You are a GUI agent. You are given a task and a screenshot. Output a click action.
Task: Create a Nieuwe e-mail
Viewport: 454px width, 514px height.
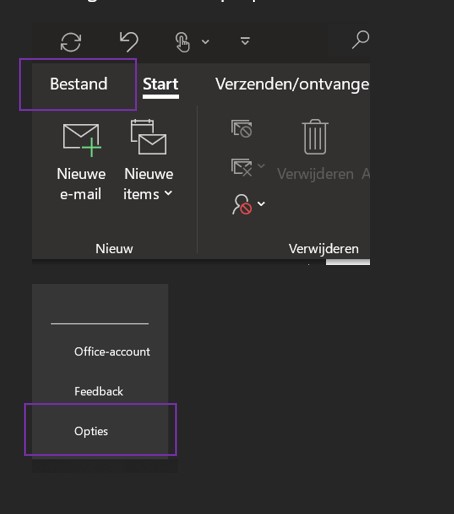(81, 162)
